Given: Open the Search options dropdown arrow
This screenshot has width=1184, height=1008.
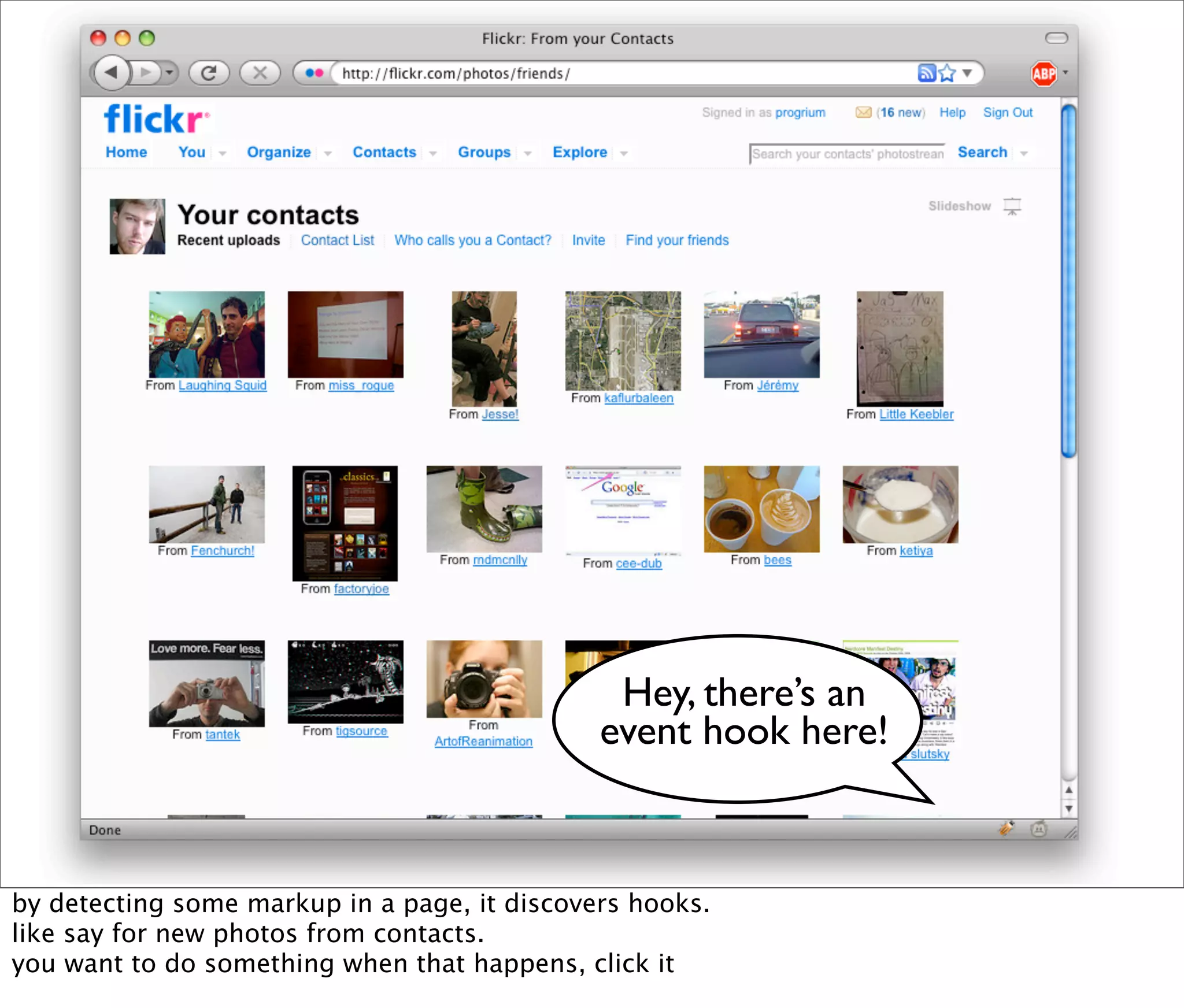Looking at the screenshot, I should [x=1024, y=153].
